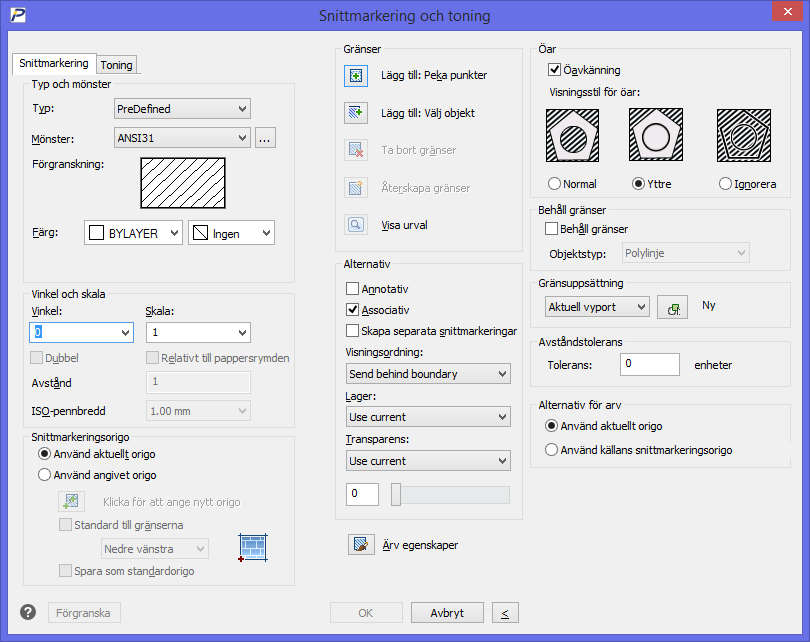
Task: Open the Transparens dropdown
Action: tap(428, 461)
